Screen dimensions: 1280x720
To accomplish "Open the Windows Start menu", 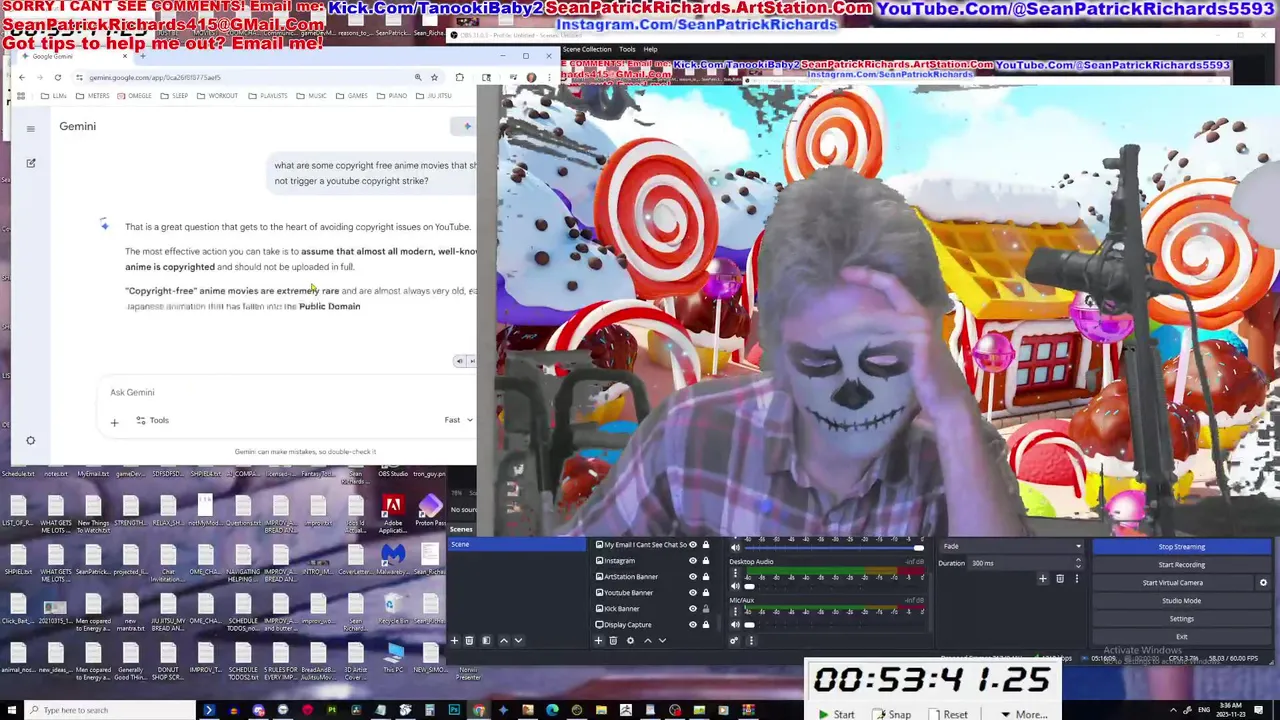I will pyautogui.click(x=10, y=710).
